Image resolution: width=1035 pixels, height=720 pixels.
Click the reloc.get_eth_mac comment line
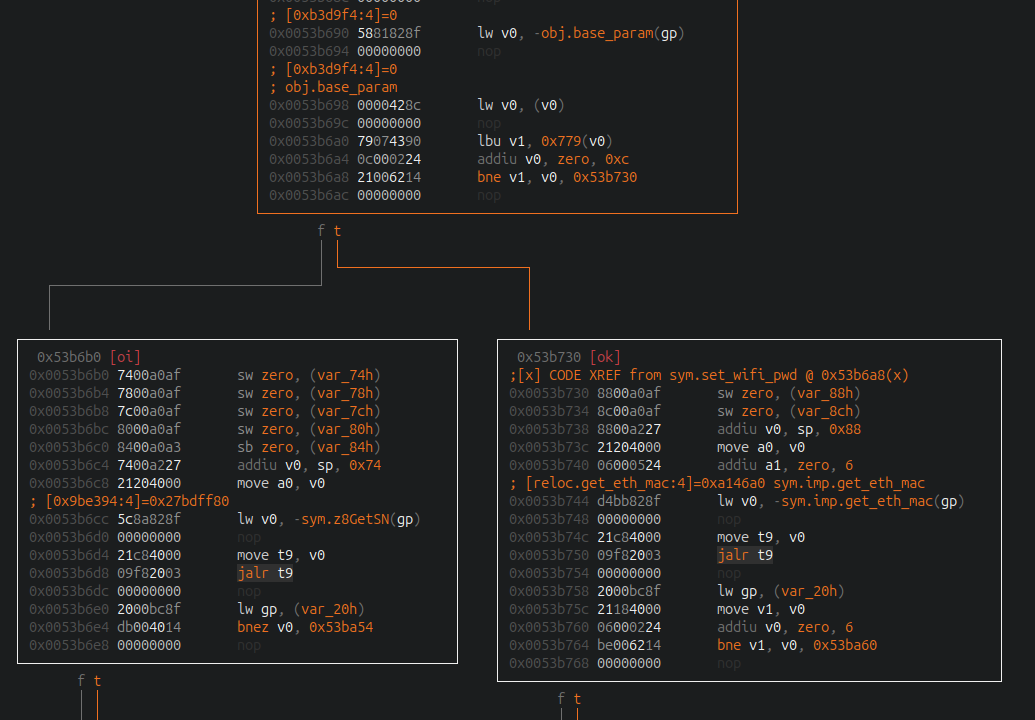click(x=717, y=483)
